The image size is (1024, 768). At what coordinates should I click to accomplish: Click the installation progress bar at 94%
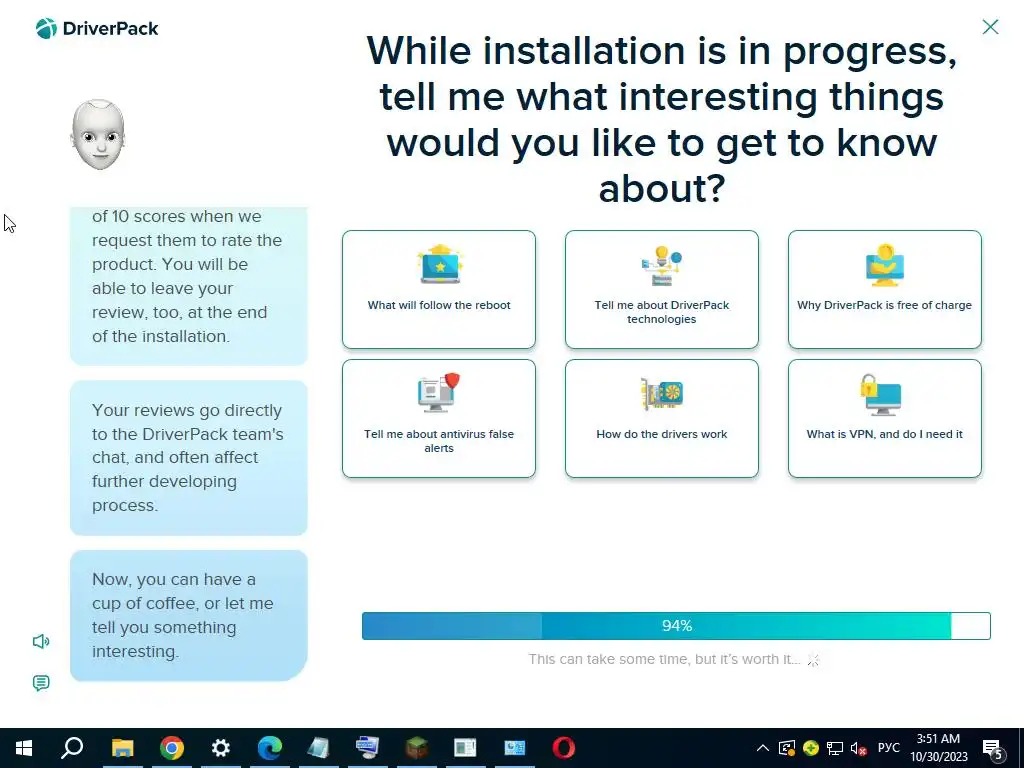click(676, 626)
